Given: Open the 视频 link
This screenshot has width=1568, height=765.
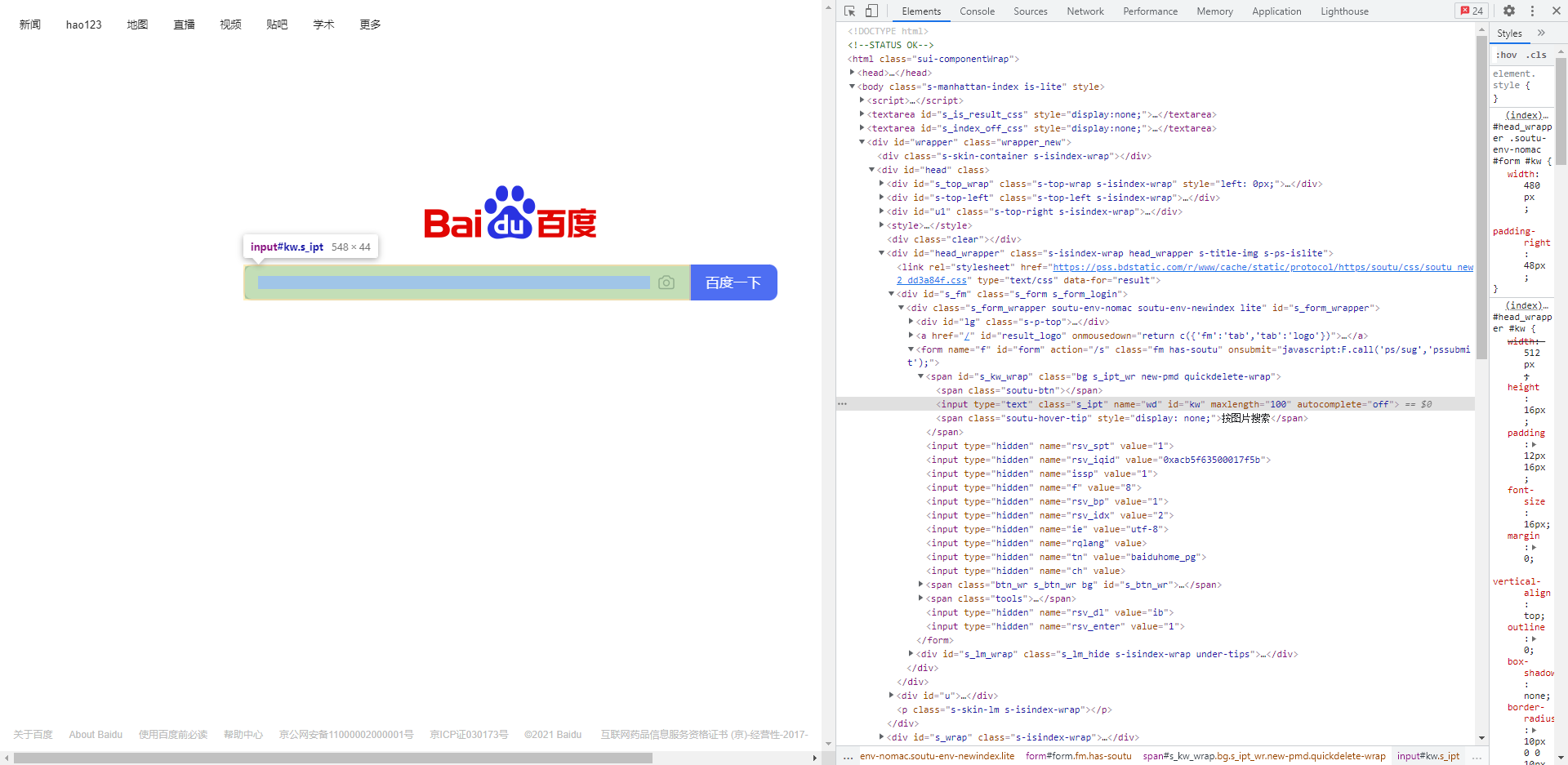Looking at the screenshot, I should 231,24.
